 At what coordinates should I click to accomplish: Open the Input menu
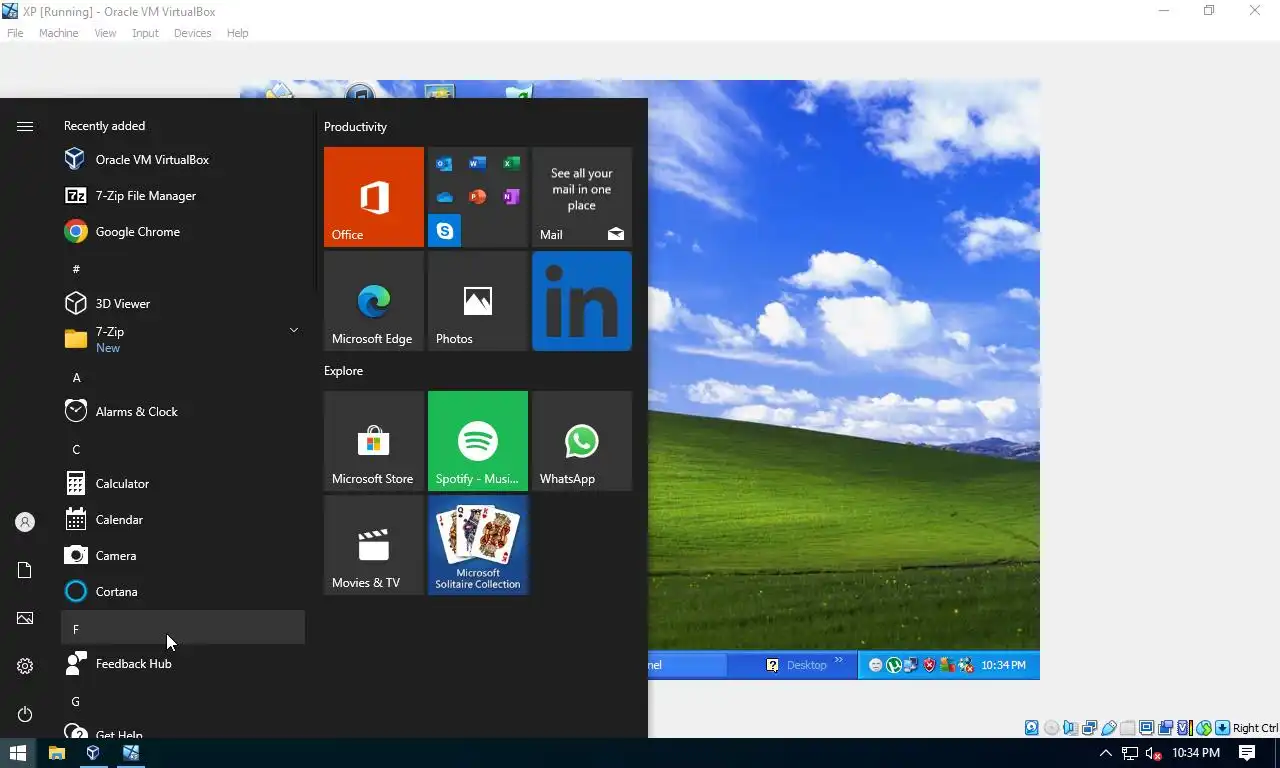[x=145, y=33]
